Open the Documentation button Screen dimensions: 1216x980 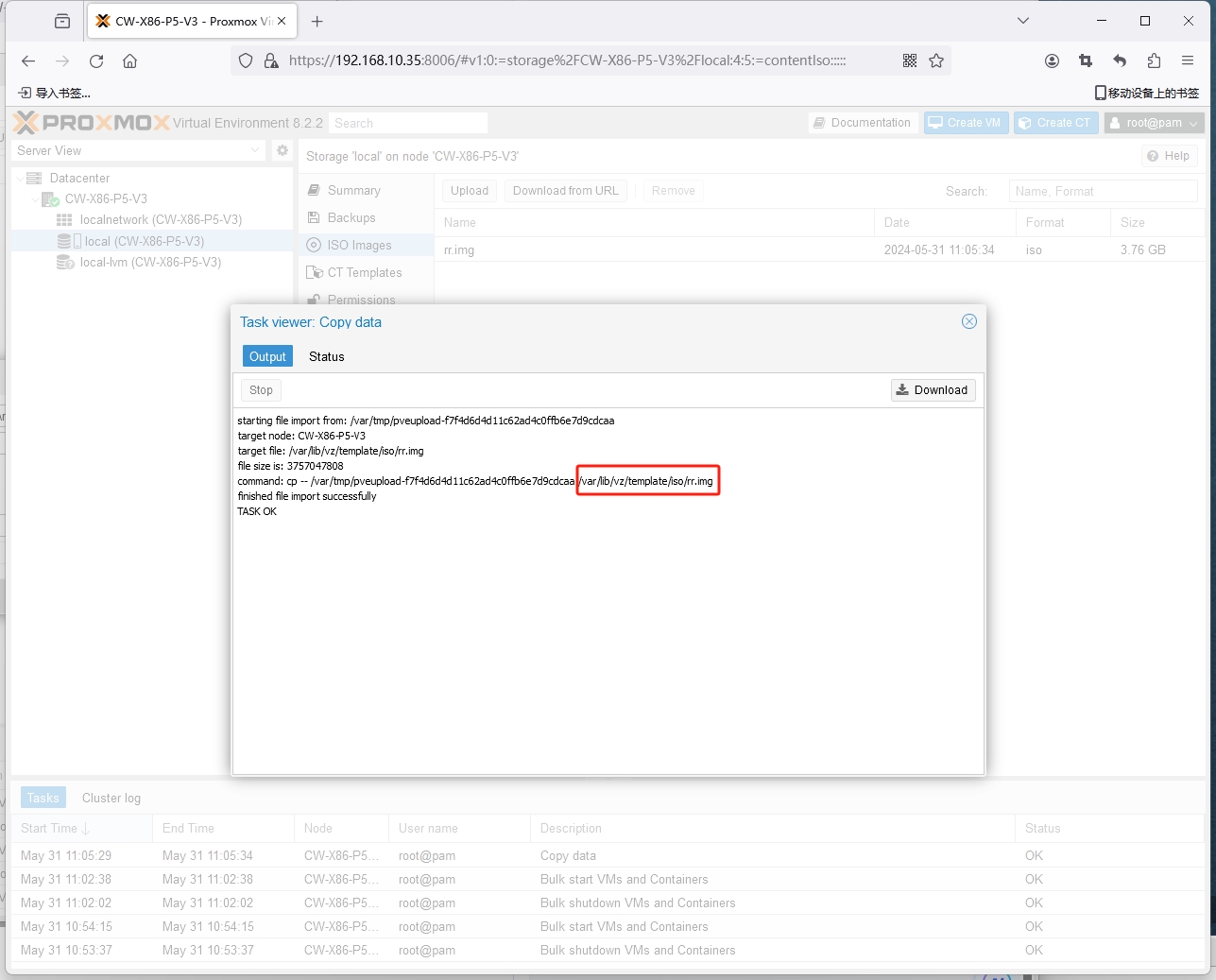863,123
